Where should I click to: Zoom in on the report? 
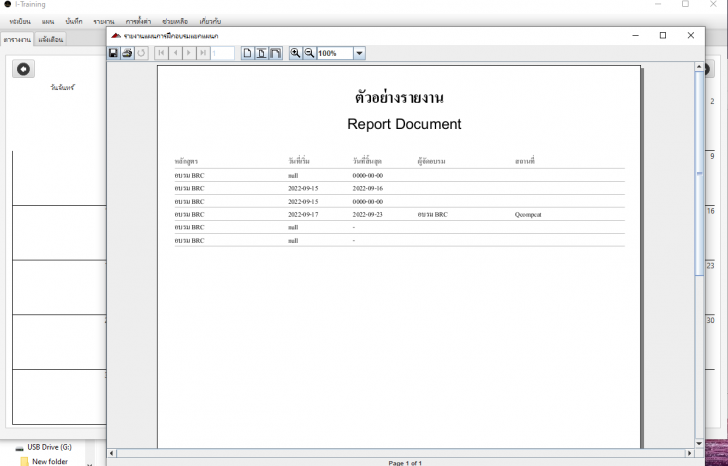coord(295,53)
